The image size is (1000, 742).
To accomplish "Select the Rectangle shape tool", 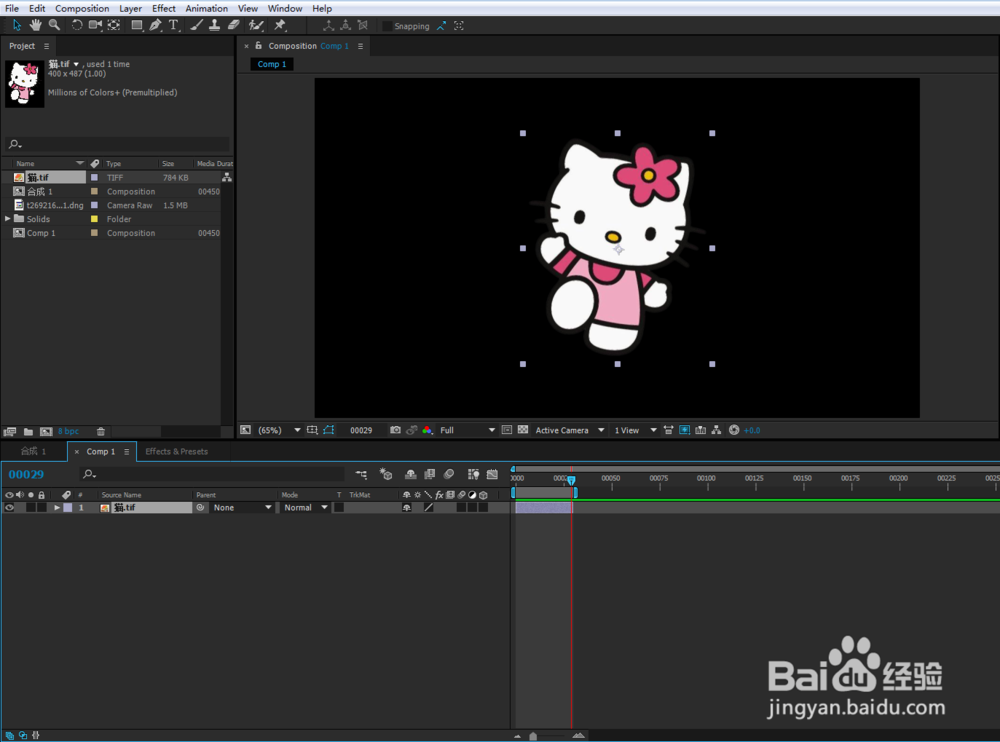I will [x=136, y=25].
